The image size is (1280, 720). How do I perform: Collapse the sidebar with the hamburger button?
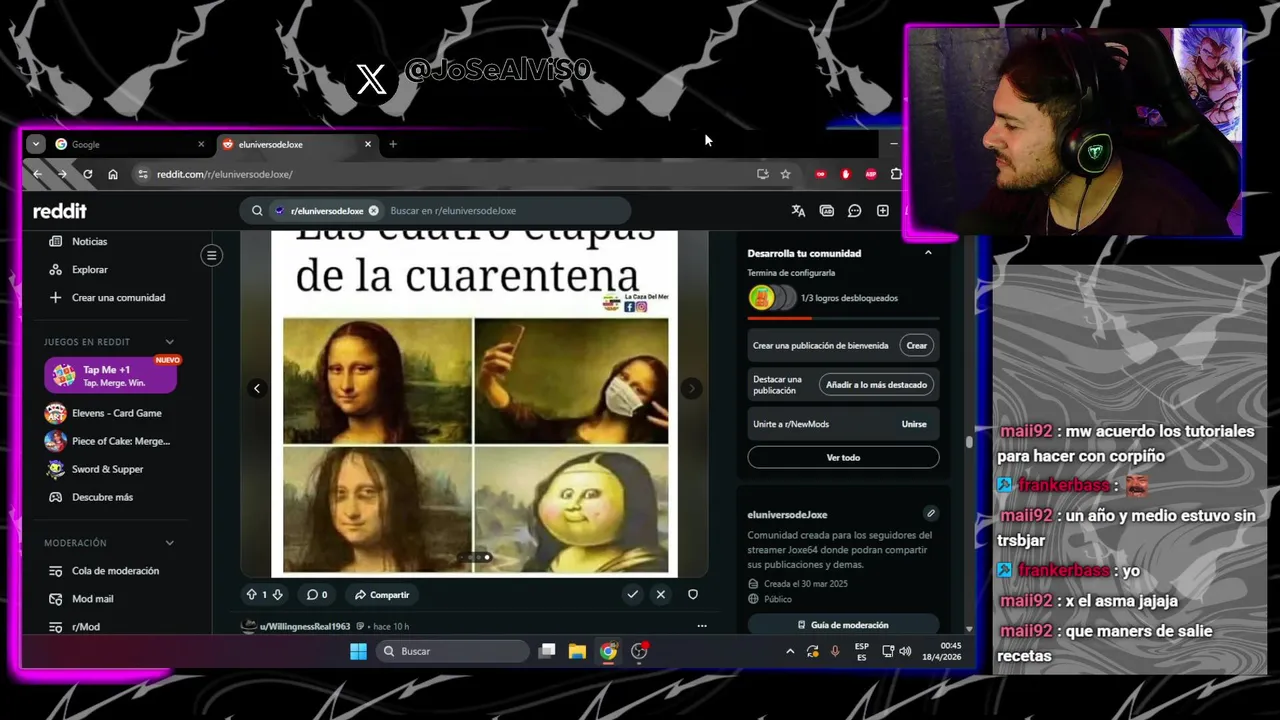click(212, 256)
